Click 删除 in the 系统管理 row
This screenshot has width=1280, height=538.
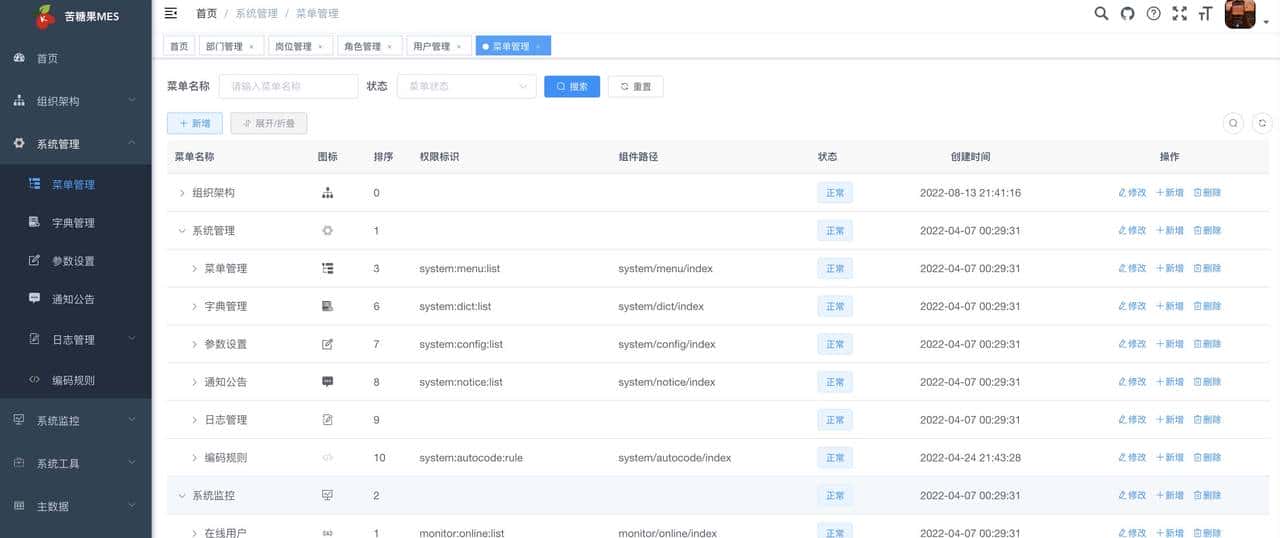pyautogui.click(x=1207, y=231)
